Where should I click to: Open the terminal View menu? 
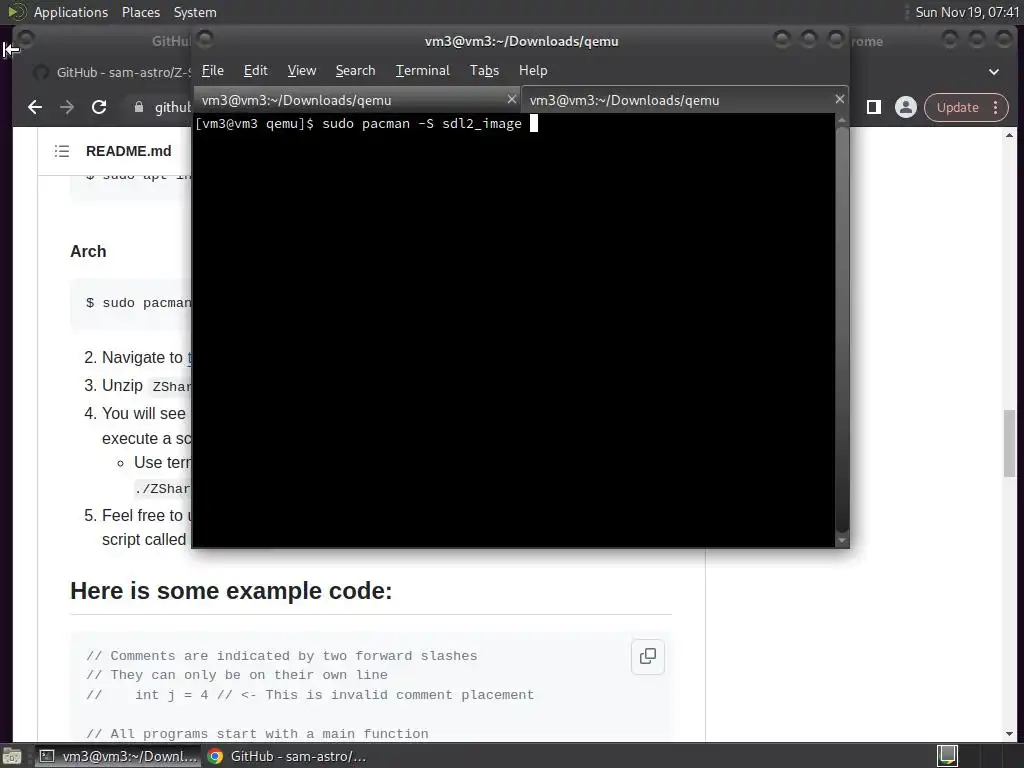pos(302,71)
